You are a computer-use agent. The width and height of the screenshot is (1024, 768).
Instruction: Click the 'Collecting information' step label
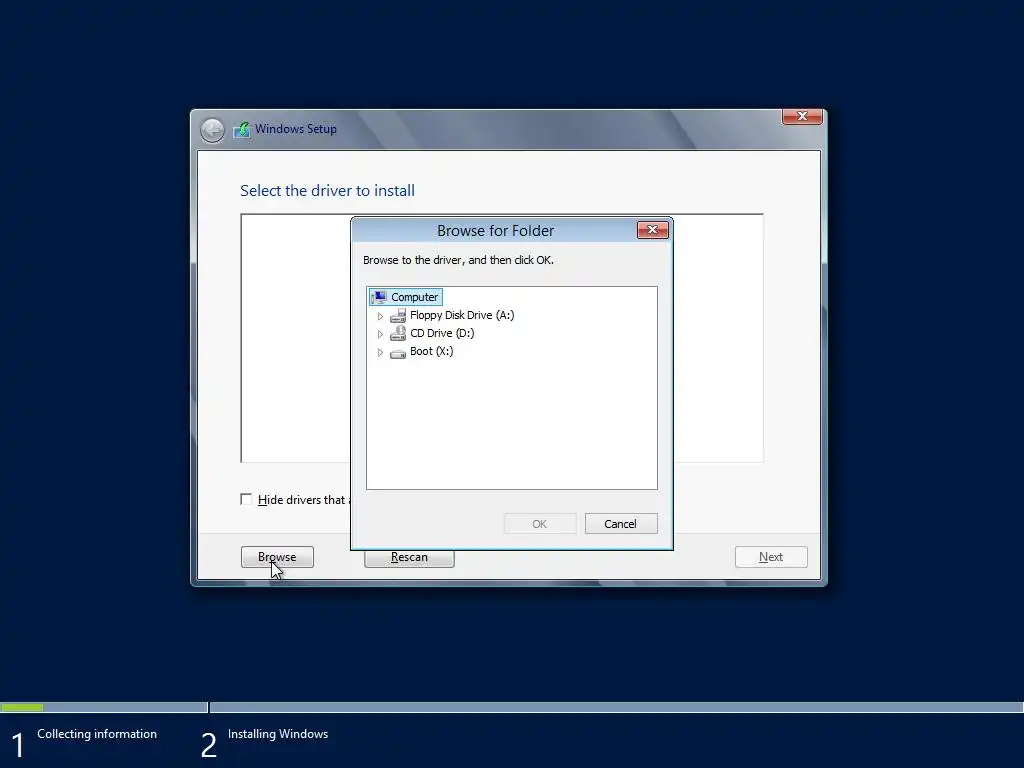pos(97,734)
